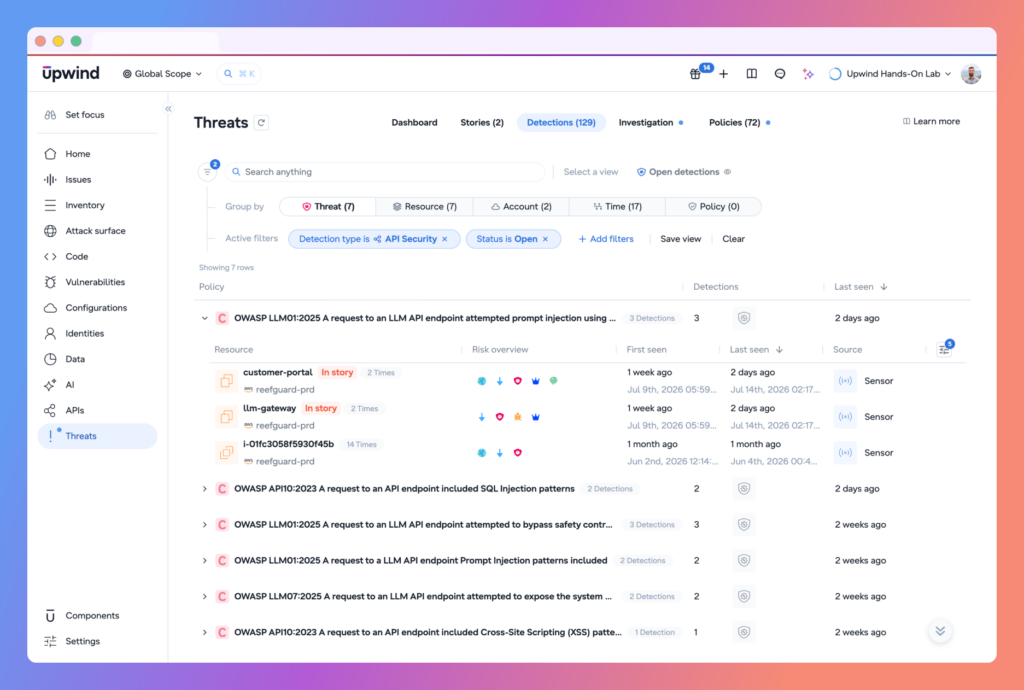Open the user avatar profile
The height and width of the screenshot is (690, 1024).
point(971,74)
